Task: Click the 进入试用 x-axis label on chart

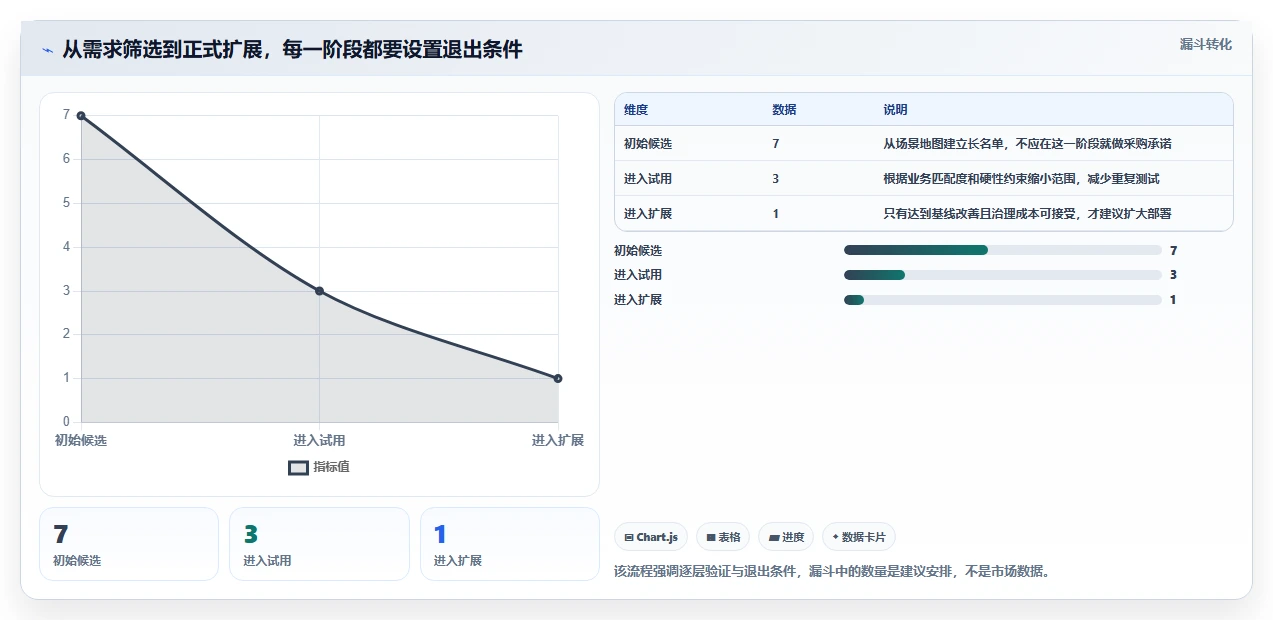Action: point(319,440)
